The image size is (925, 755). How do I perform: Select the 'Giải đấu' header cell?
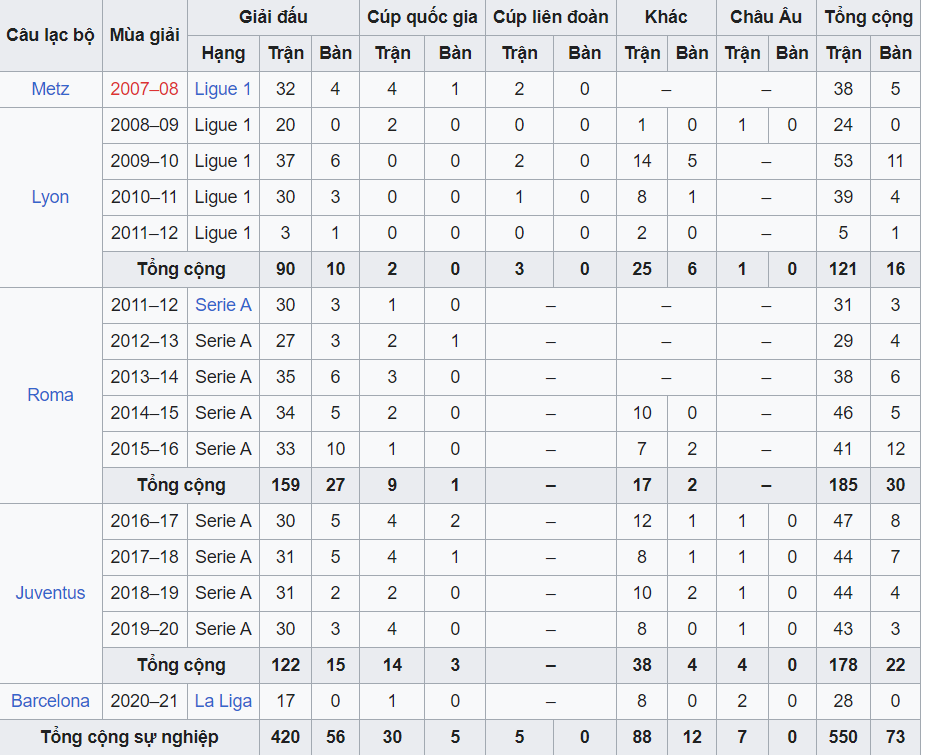click(x=273, y=17)
